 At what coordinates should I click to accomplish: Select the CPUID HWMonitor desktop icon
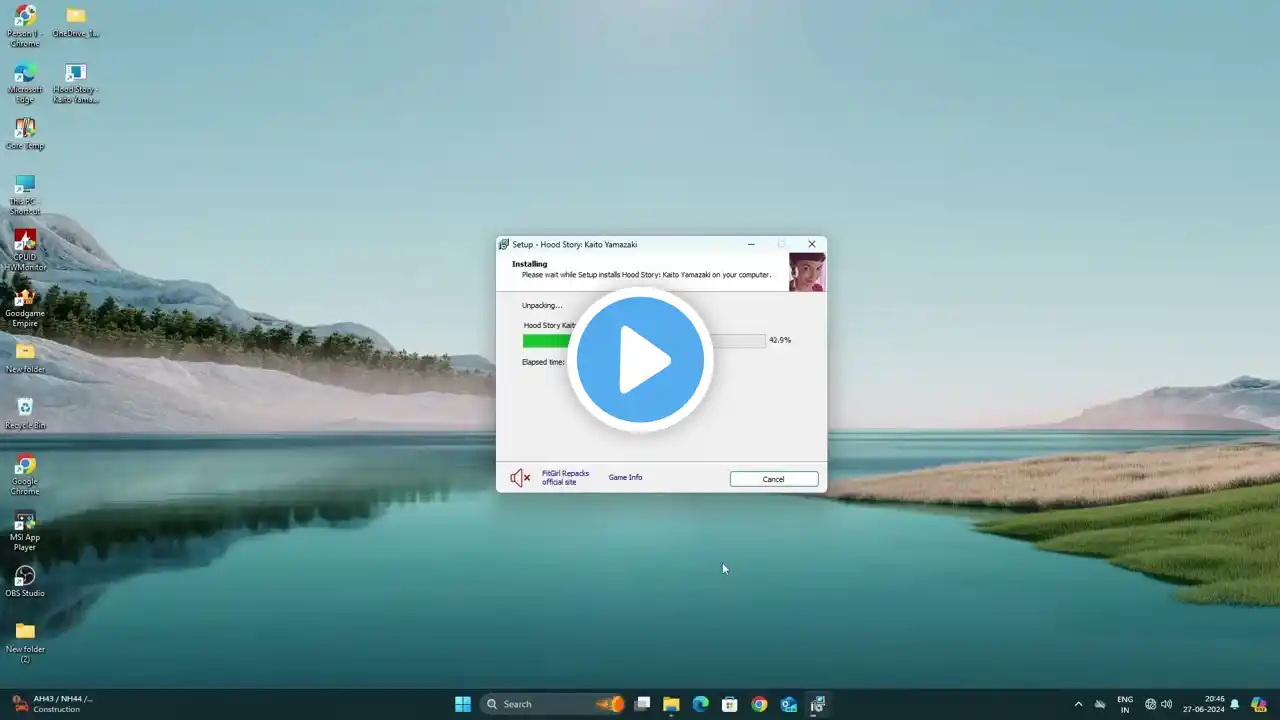point(25,251)
